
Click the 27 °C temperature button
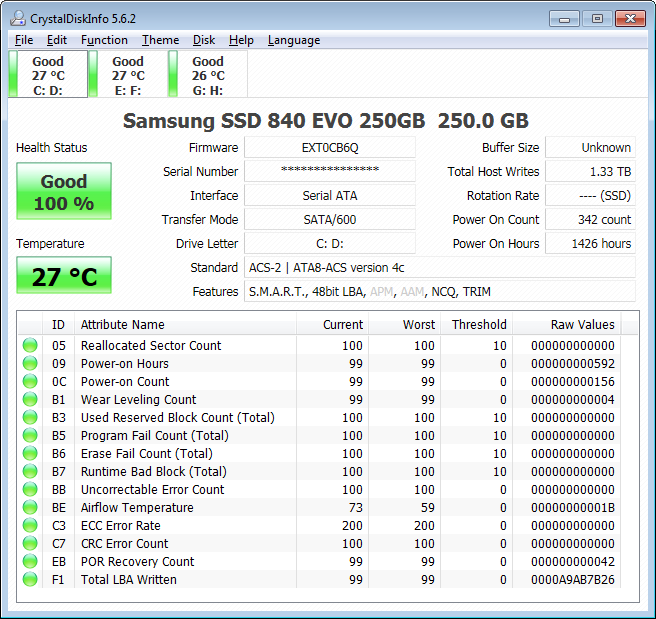click(64, 275)
